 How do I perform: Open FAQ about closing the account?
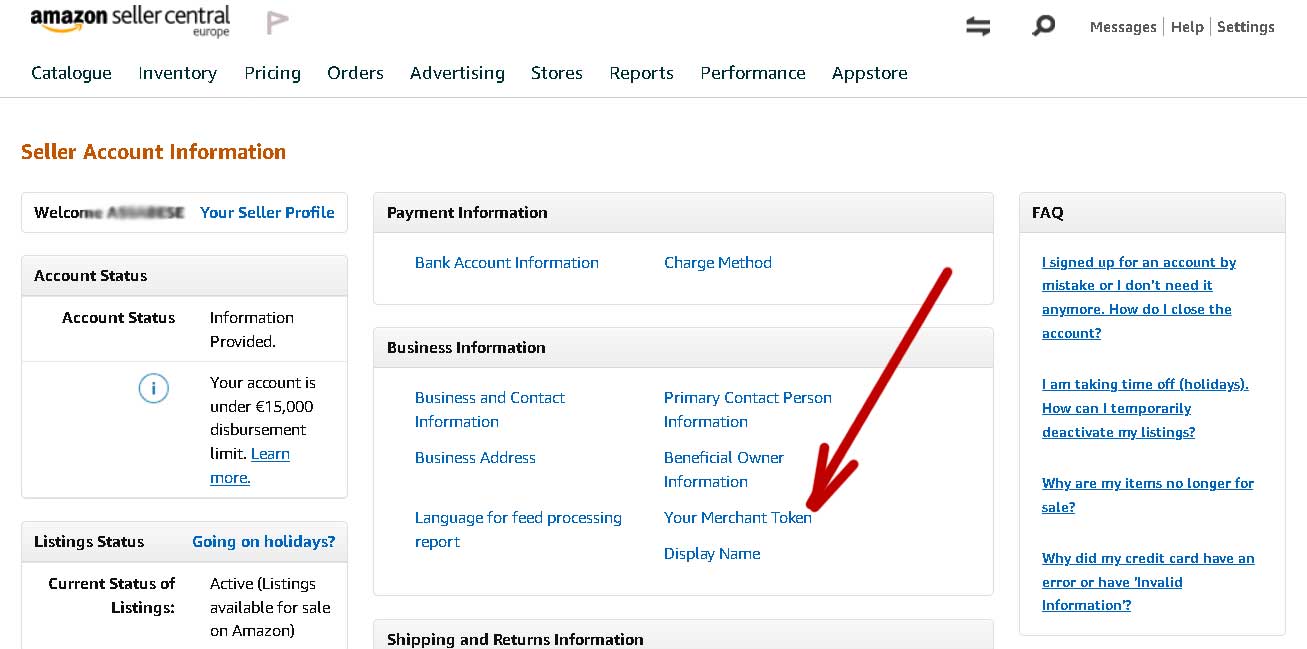[x=1139, y=297]
